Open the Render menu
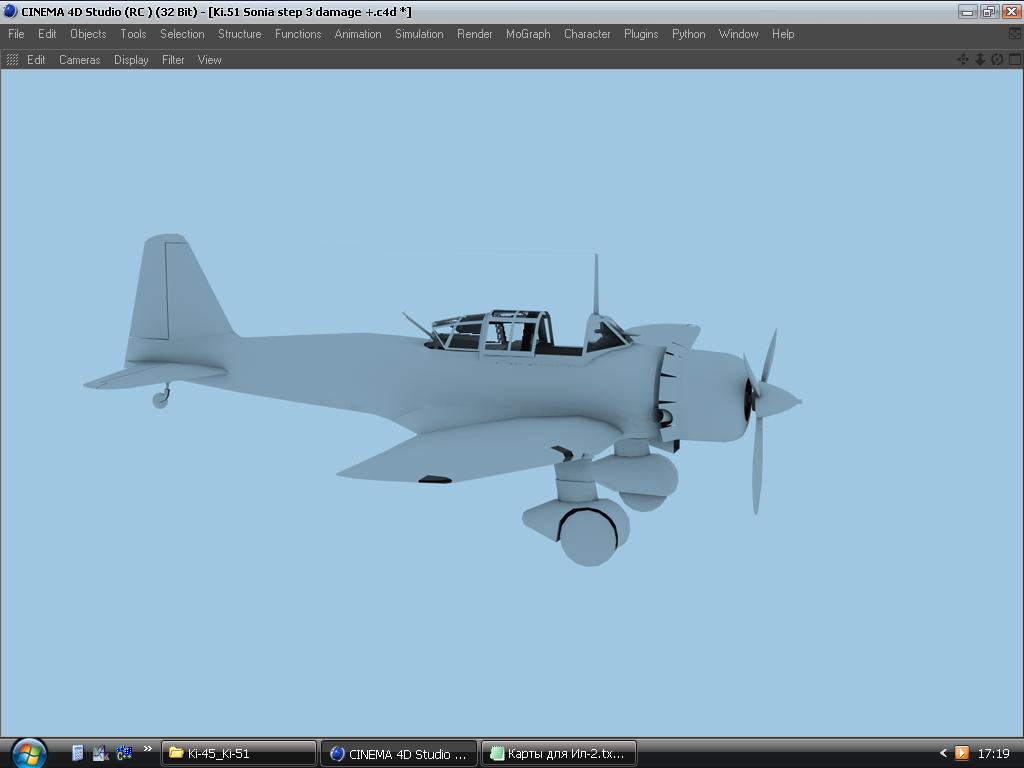The width and height of the screenshot is (1024, 768). pos(474,34)
